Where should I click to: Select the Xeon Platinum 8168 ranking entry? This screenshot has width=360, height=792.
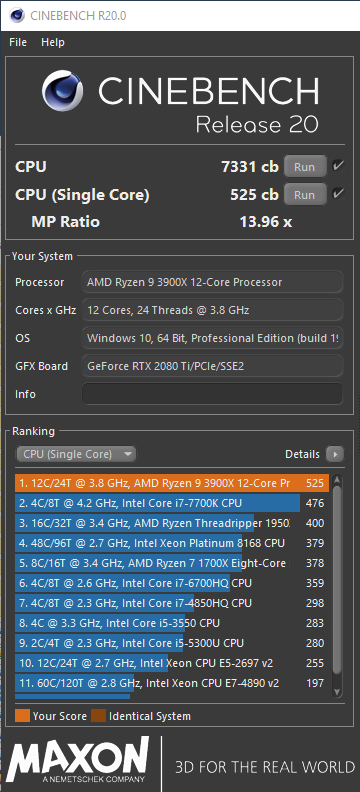172,543
